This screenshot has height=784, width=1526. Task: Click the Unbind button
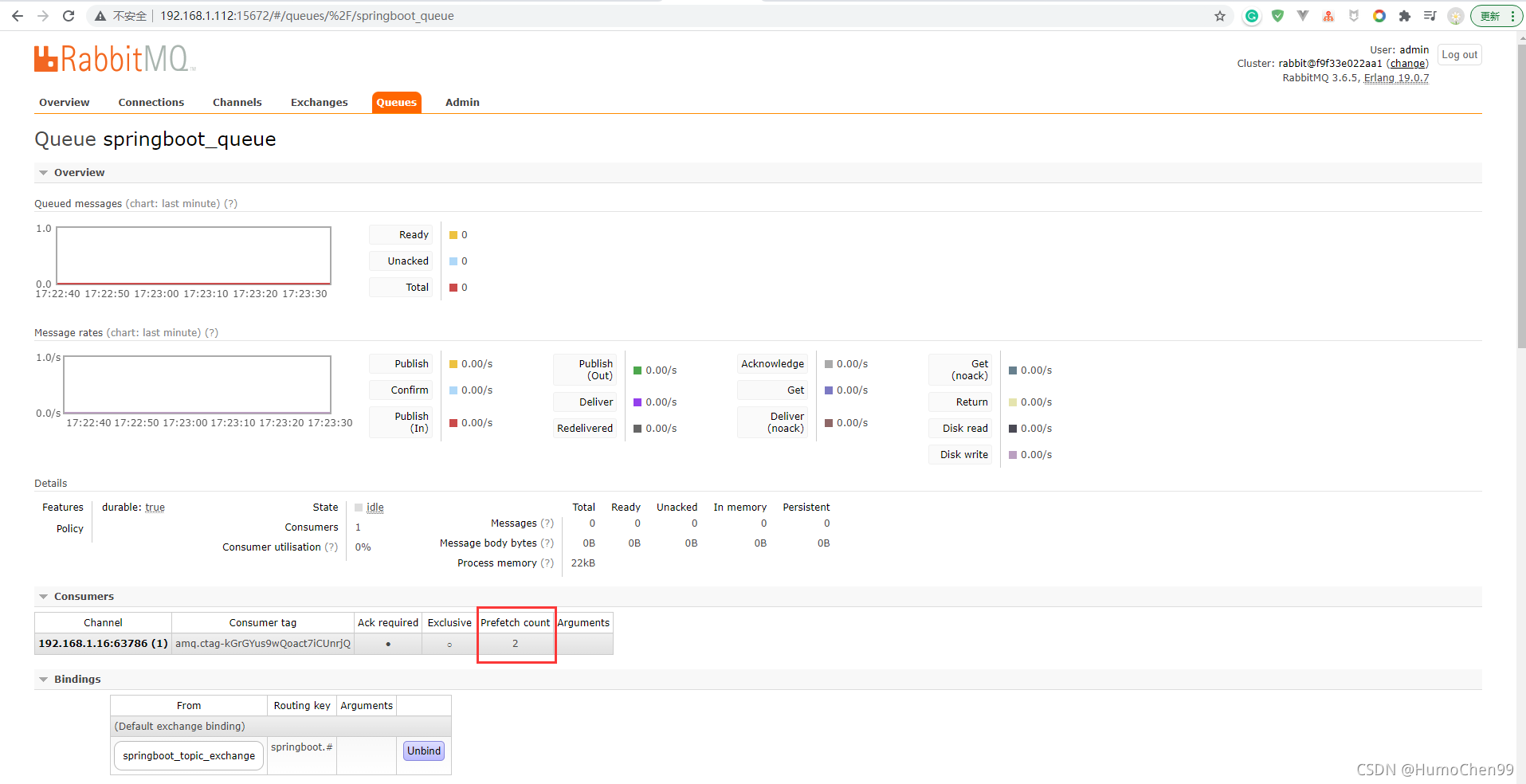(424, 751)
